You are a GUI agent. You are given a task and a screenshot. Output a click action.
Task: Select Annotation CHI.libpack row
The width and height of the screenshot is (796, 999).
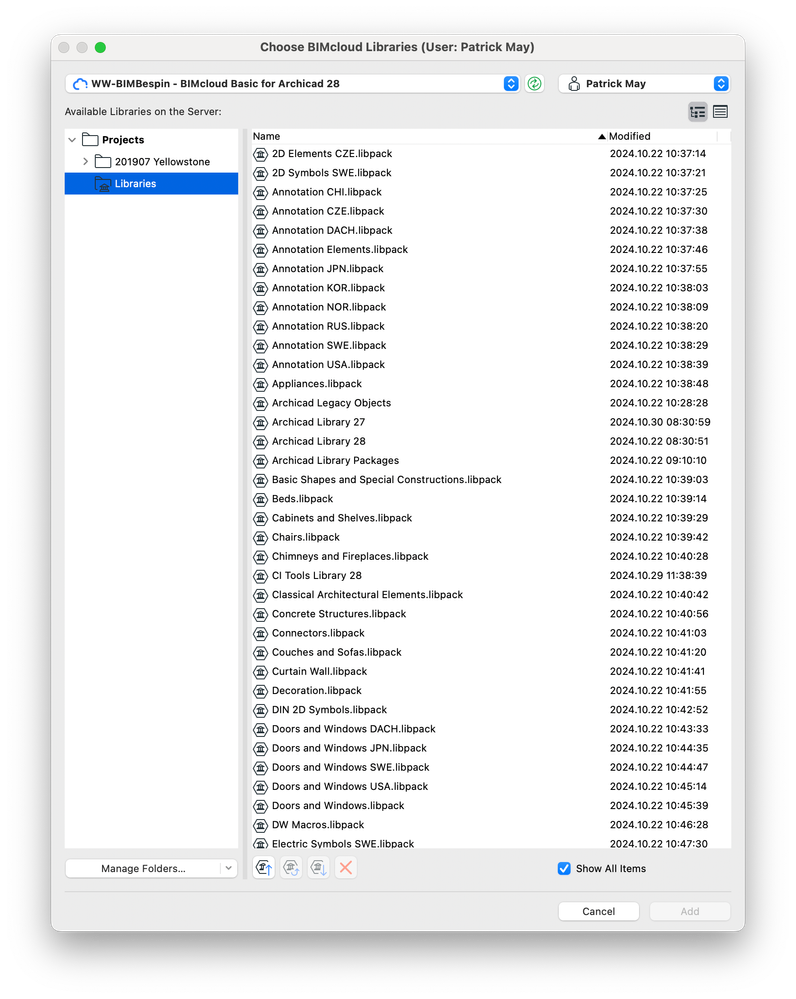(491, 192)
